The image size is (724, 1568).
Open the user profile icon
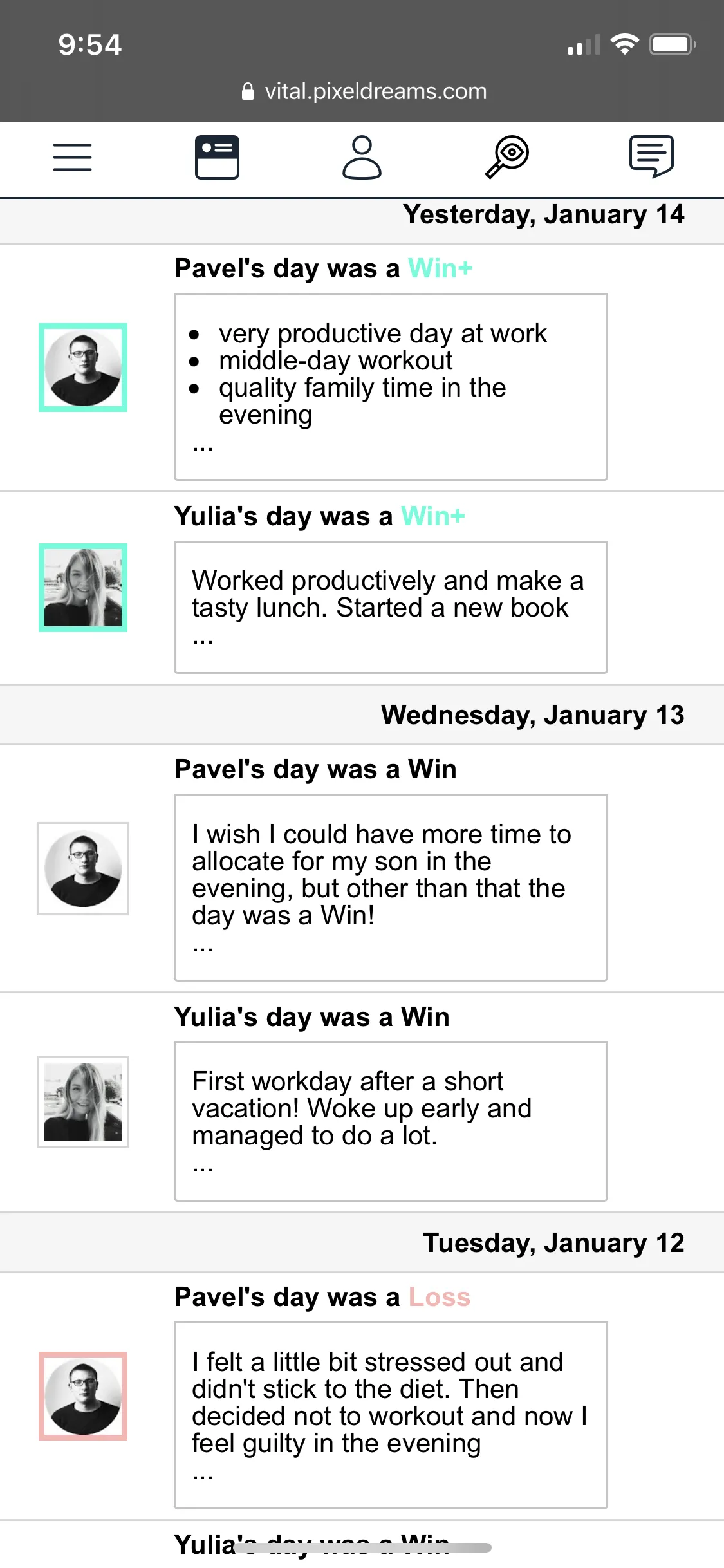[x=362, y=157]
